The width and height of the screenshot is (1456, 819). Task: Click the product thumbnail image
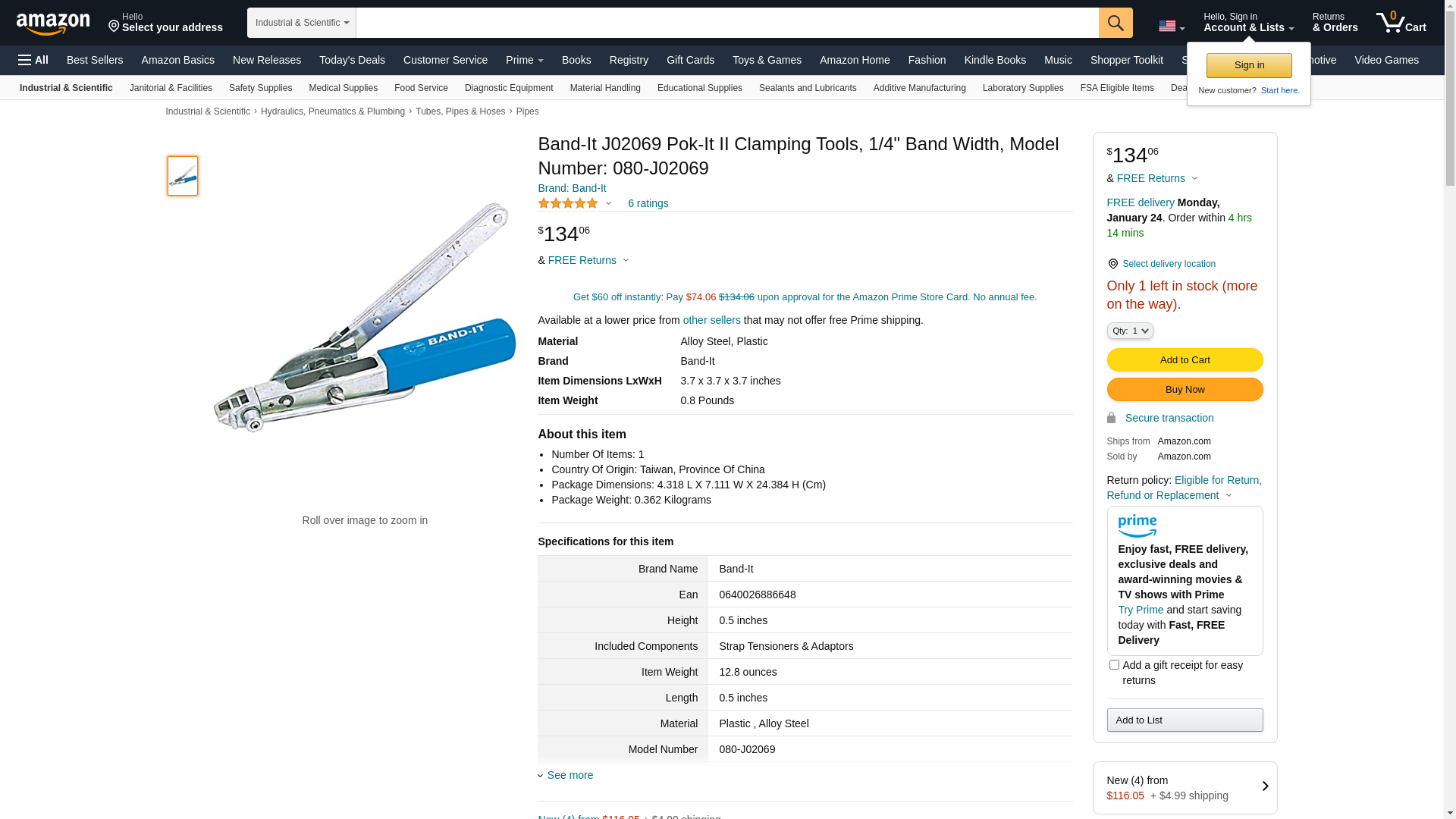183,176
